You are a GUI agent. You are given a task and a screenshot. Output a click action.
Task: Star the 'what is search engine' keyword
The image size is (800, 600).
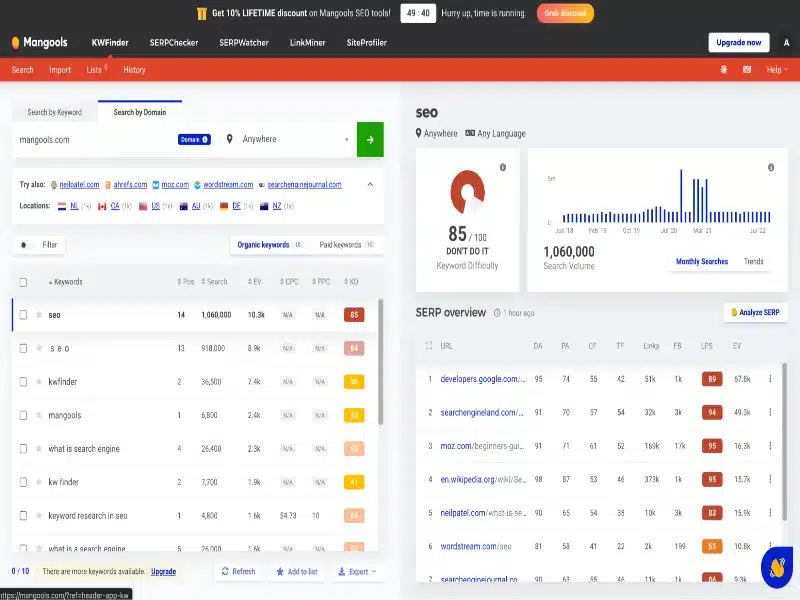click(x=39, y=448)
